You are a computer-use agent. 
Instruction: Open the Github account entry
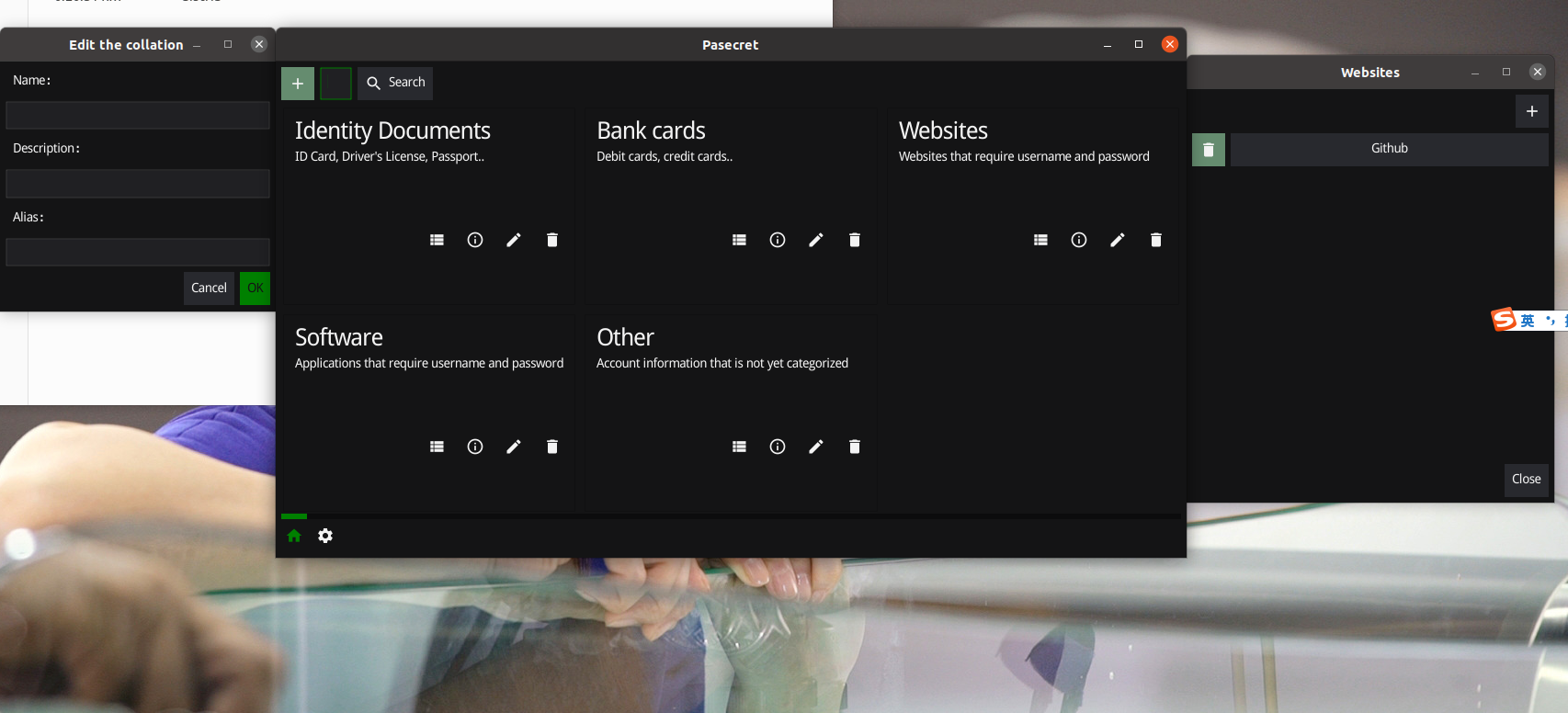pos(1390,150)
